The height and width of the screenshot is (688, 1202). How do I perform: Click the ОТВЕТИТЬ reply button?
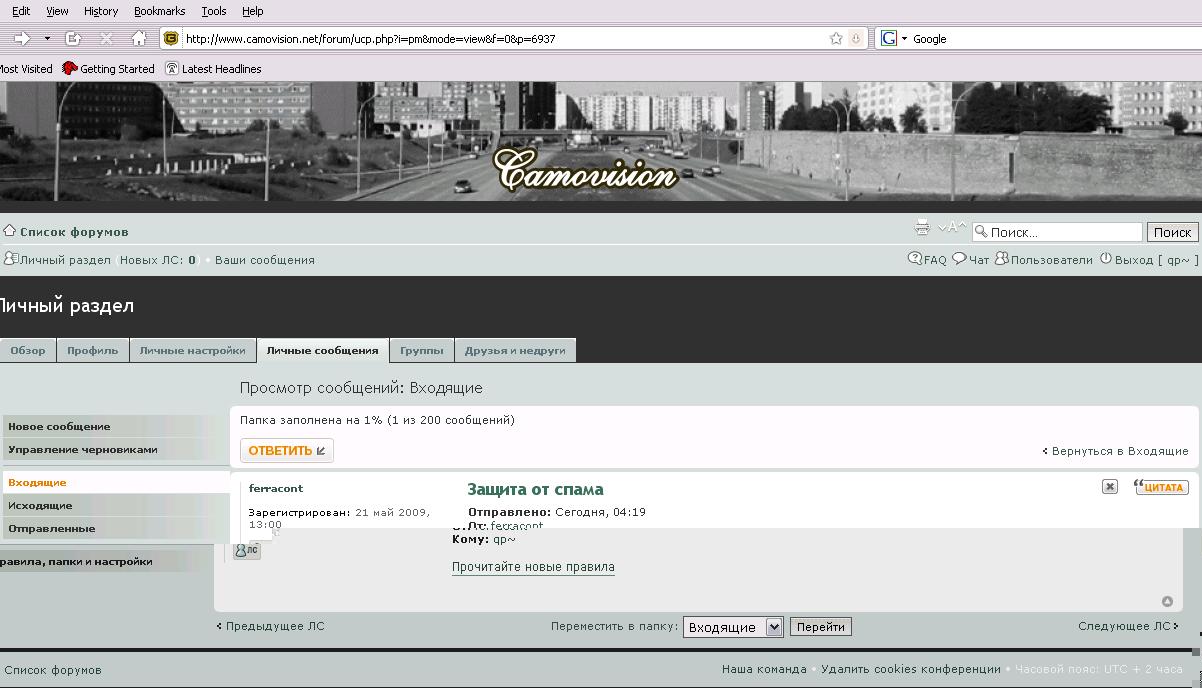coord(287,450)
